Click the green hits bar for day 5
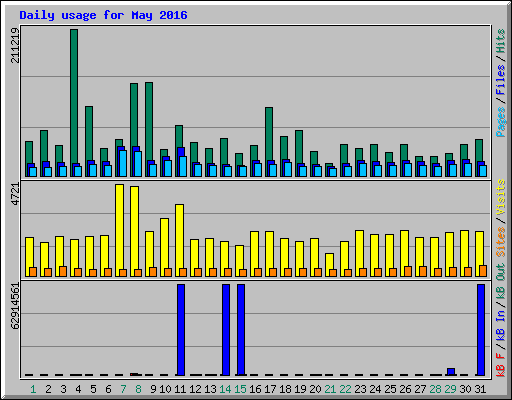Viewport: 512px width, 400px height. click(x=89, y=133)
